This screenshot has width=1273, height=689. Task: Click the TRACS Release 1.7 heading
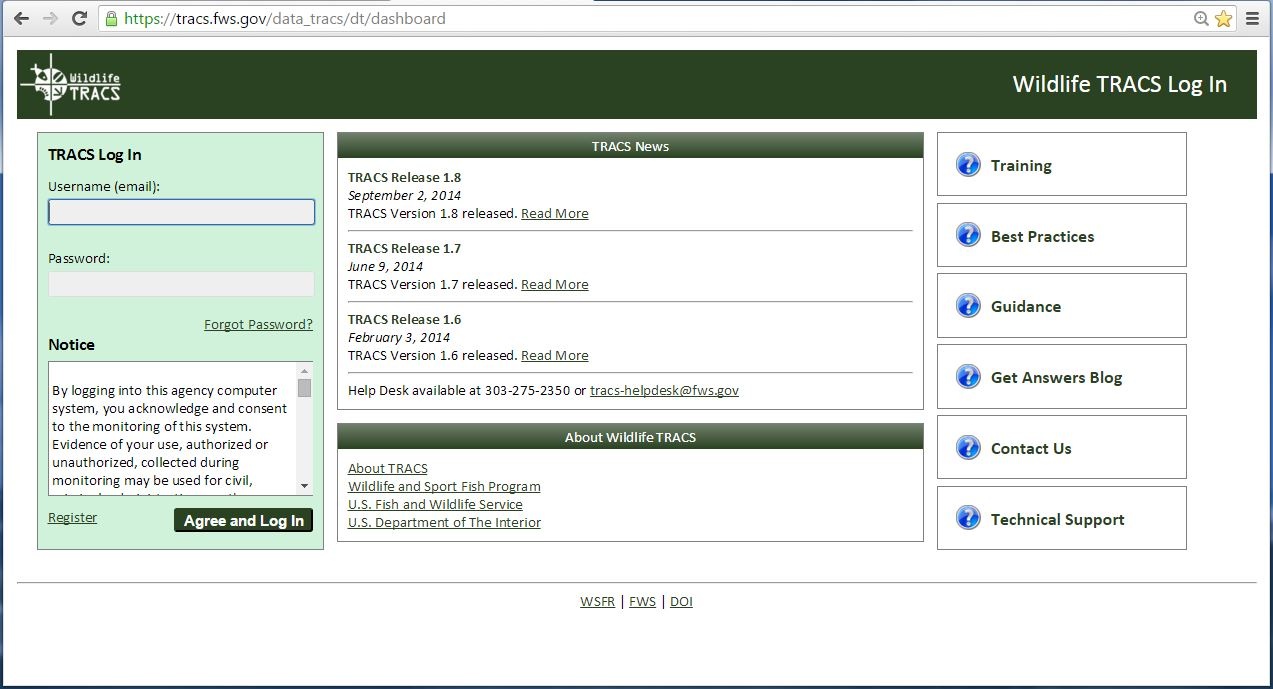404,248
